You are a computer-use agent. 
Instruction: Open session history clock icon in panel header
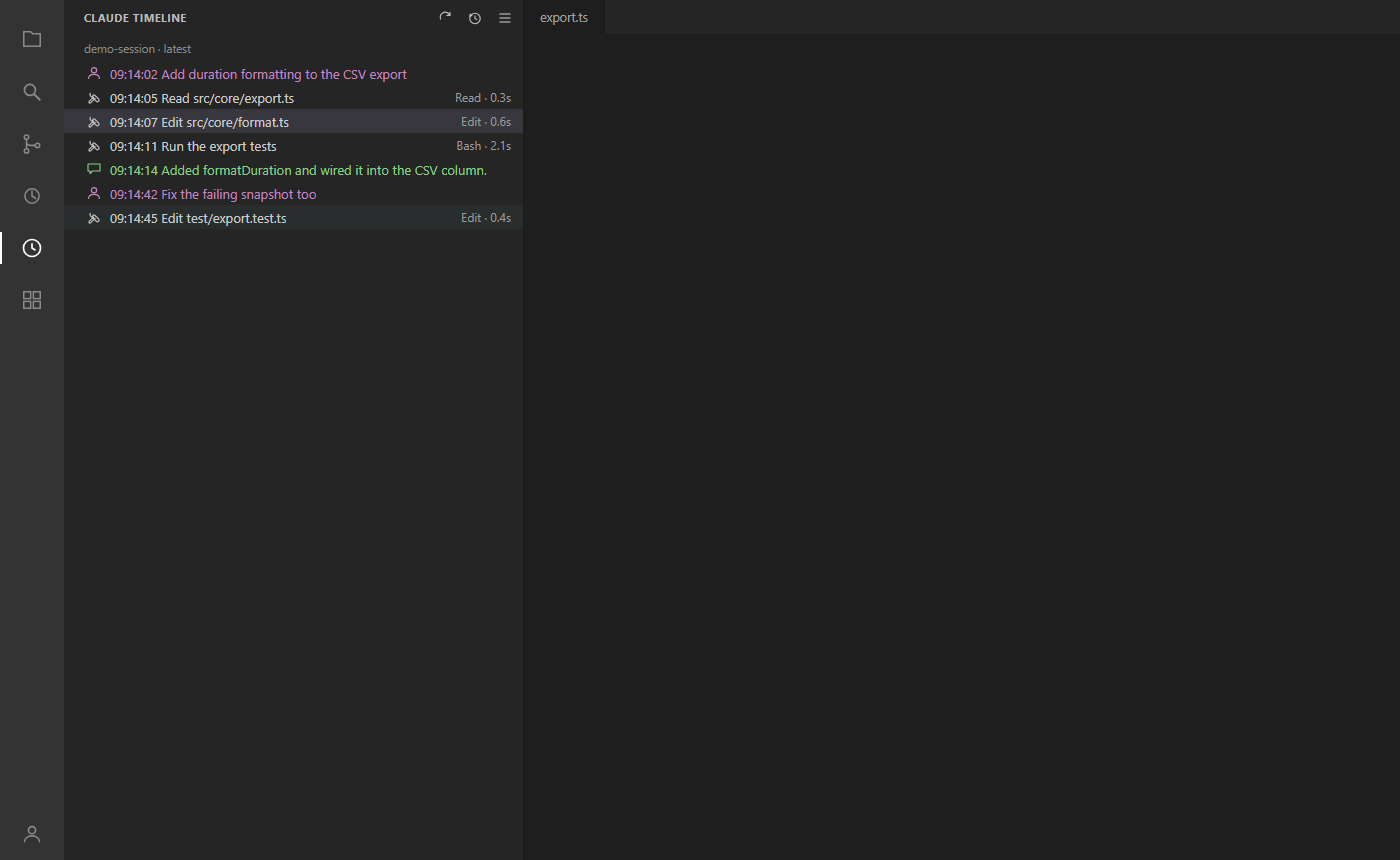click(475, 18)
